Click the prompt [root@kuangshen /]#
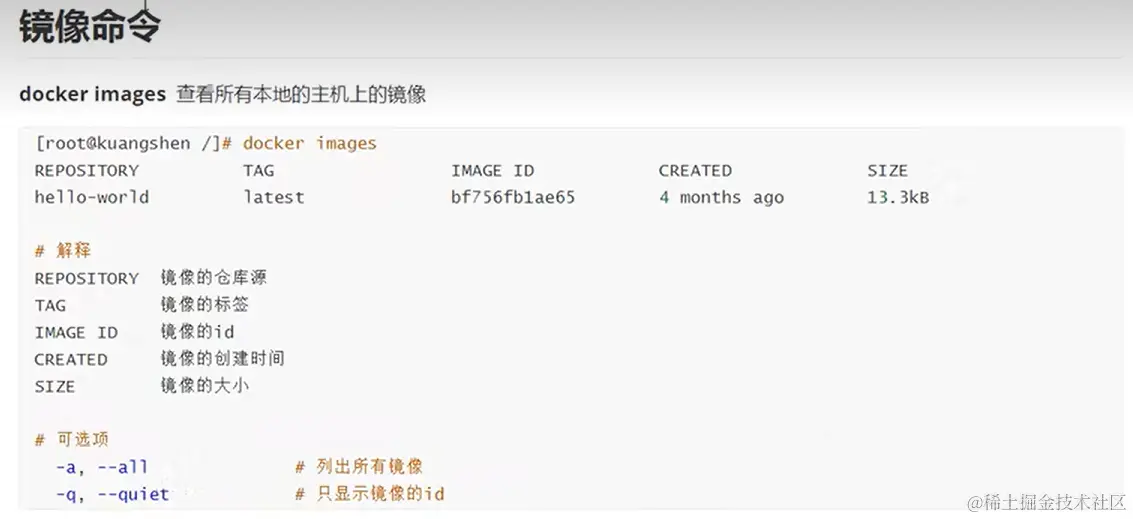 pos(133,144)
